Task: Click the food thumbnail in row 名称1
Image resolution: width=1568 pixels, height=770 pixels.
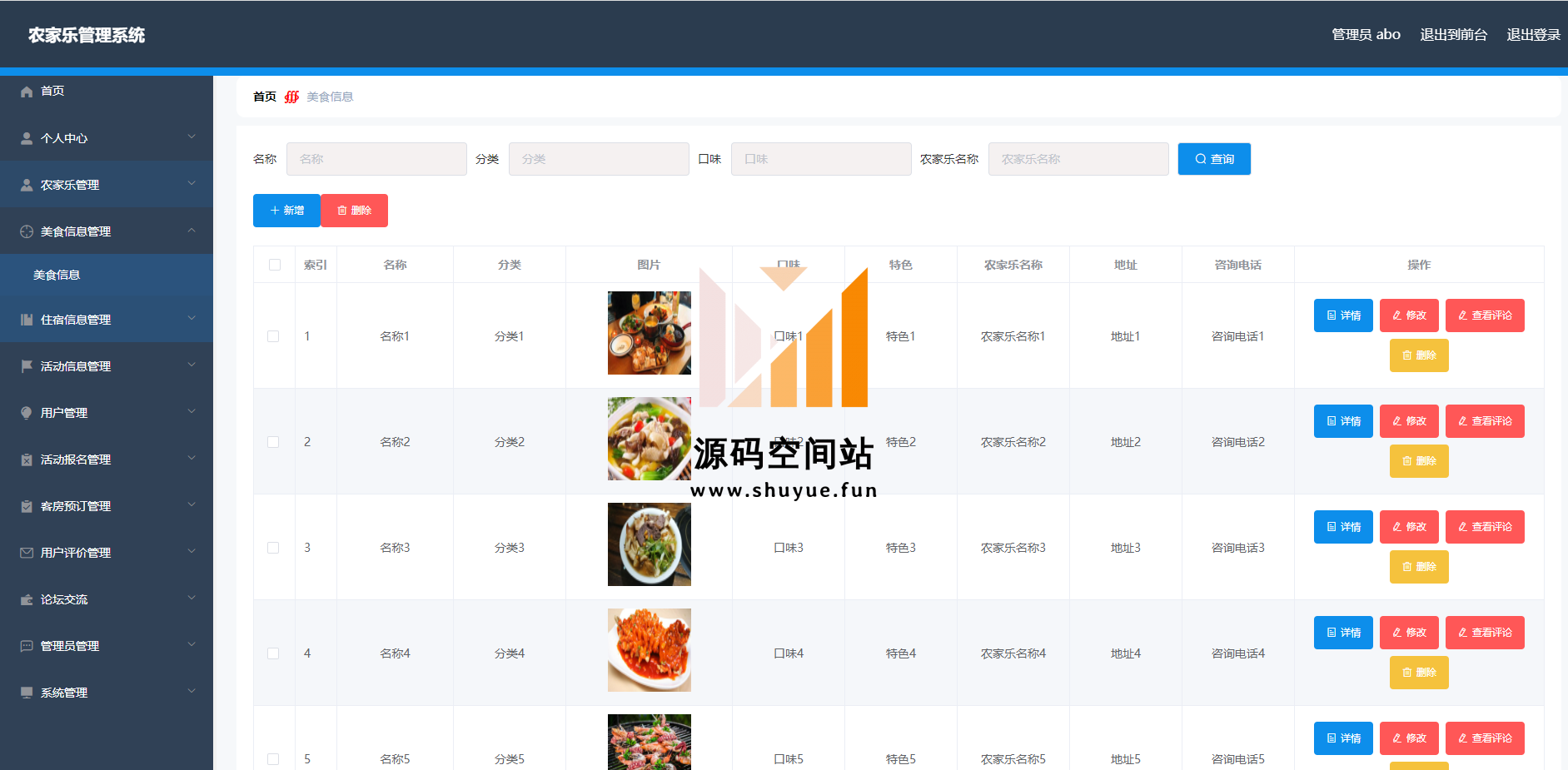Action: pyautogui.click(x=650, y=333)
